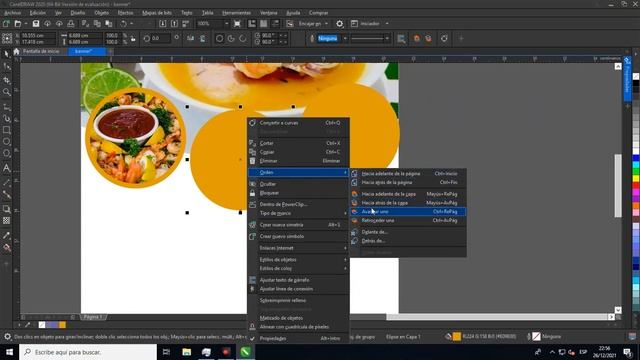
Task: Click the Save icon in the toolbar
Action: (36, 24)
